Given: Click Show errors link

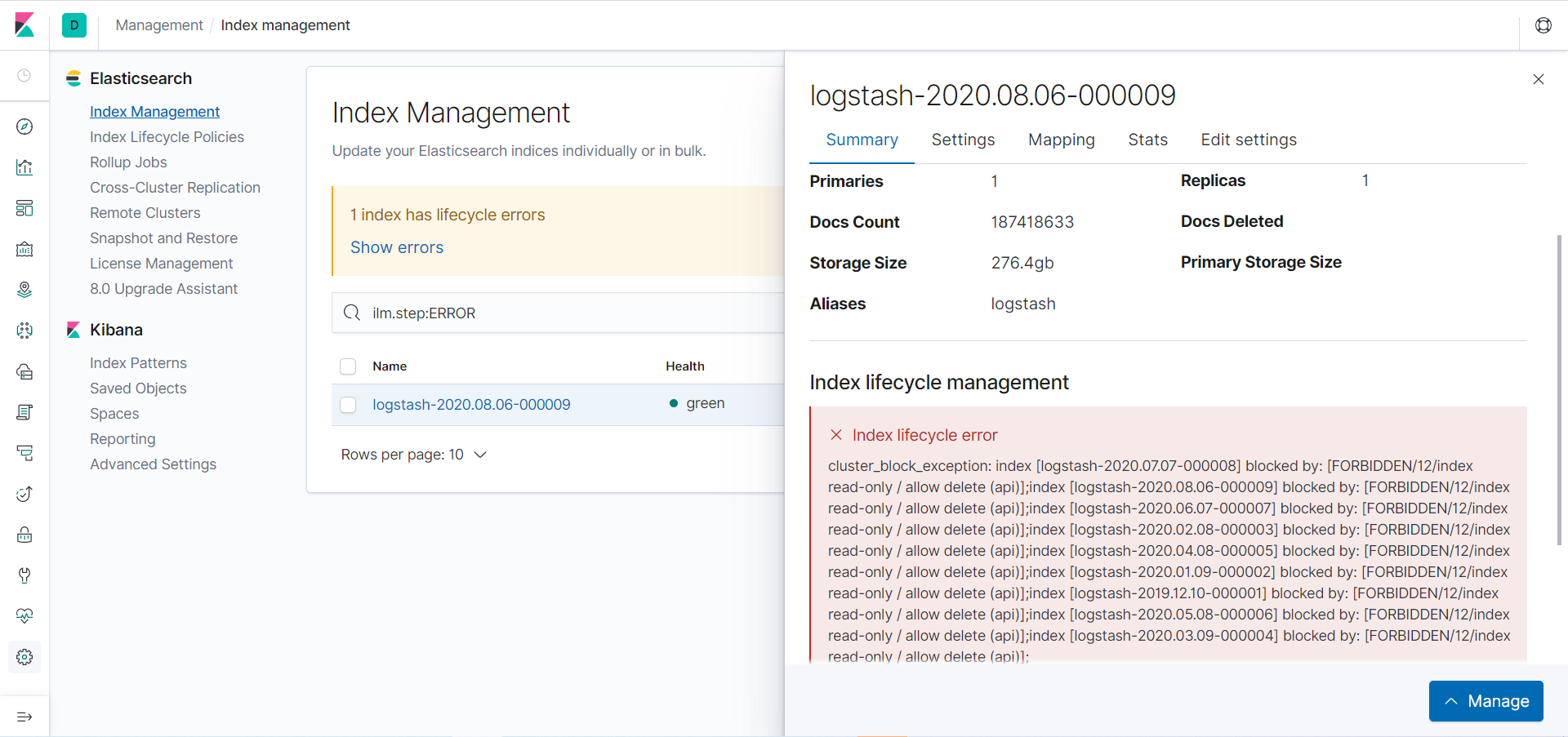Looking at the screenshot, I should point(397,247).
